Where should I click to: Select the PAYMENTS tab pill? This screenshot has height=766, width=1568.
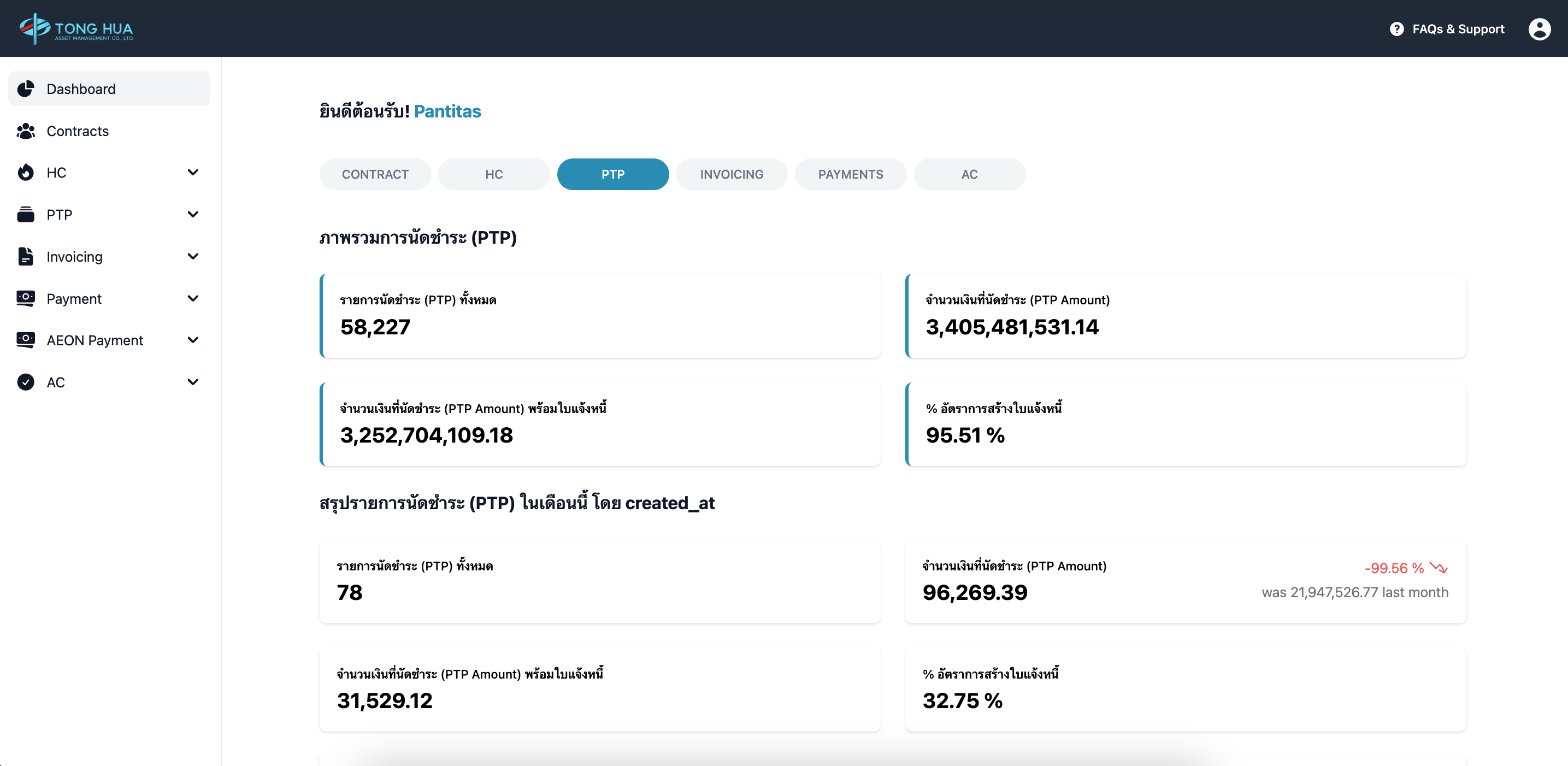850,174
